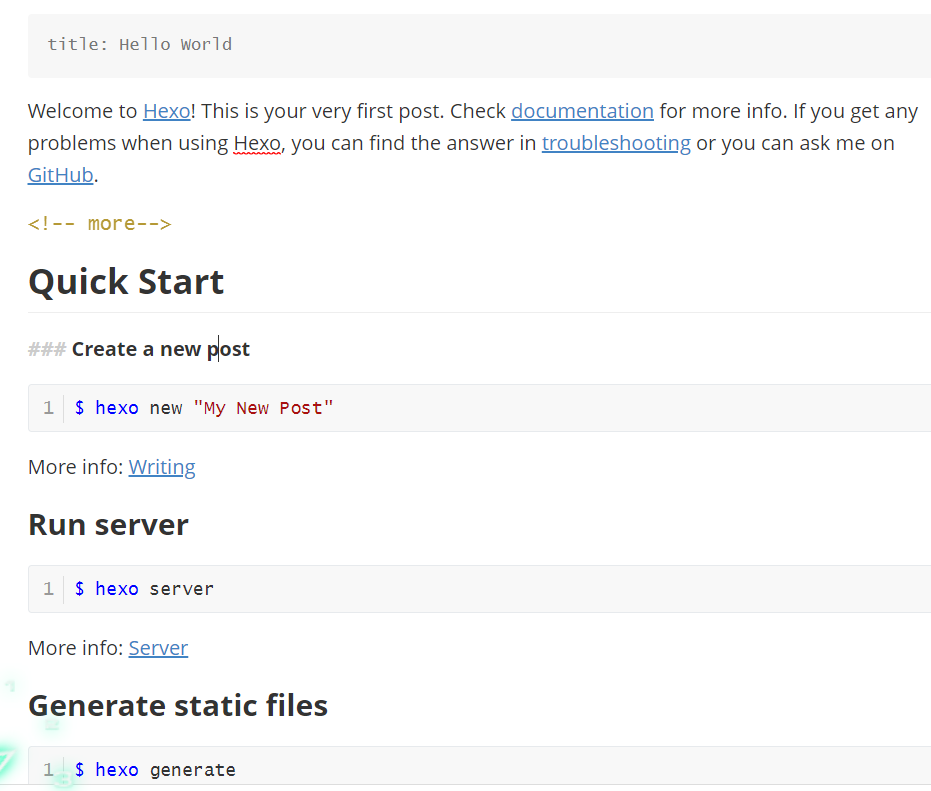Image resolution: width=931 pixels, height=791 pixels.
Task: Click the '###' markdown heading marker
Action: pos(46,349)
